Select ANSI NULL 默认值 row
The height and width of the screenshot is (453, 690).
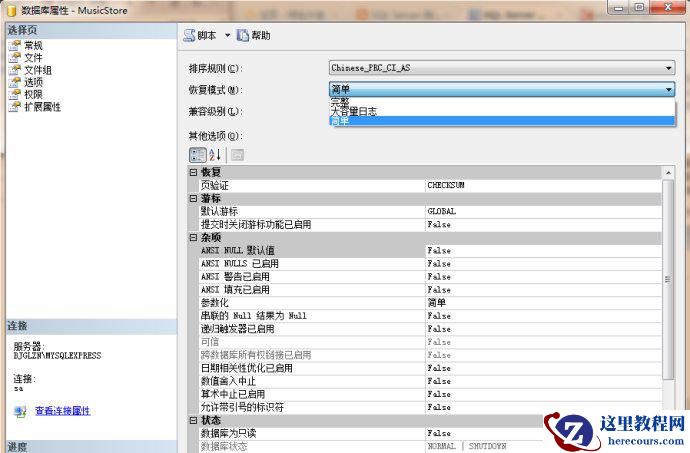click(430, 250)
